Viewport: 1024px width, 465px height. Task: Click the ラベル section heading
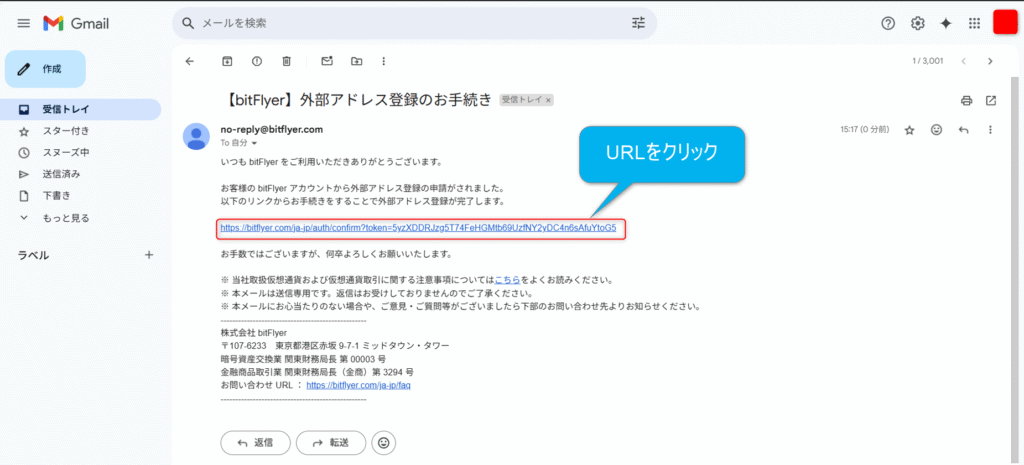point(33,255)
